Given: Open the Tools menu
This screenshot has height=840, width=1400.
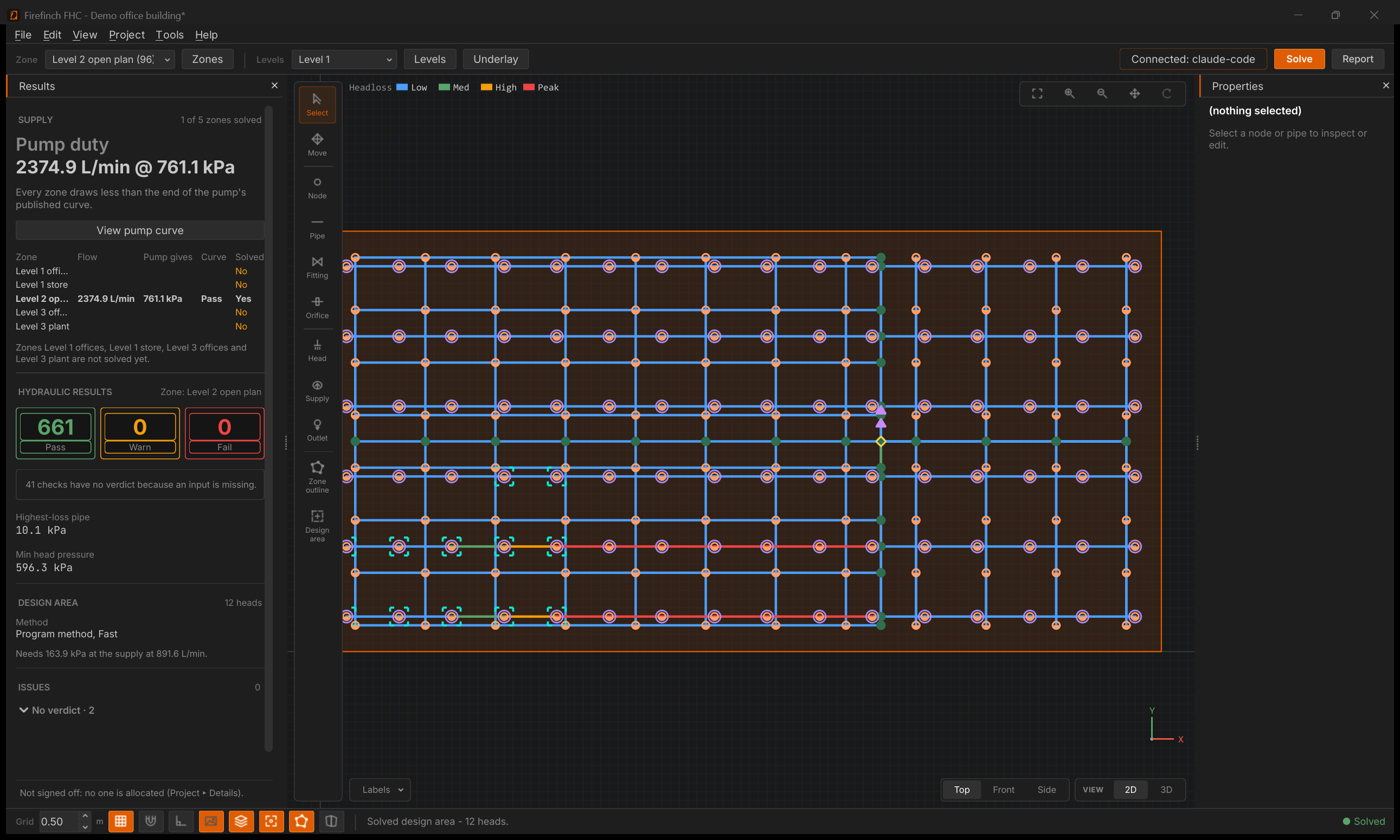Looking at the screenshot, I should tap(169, 35).
